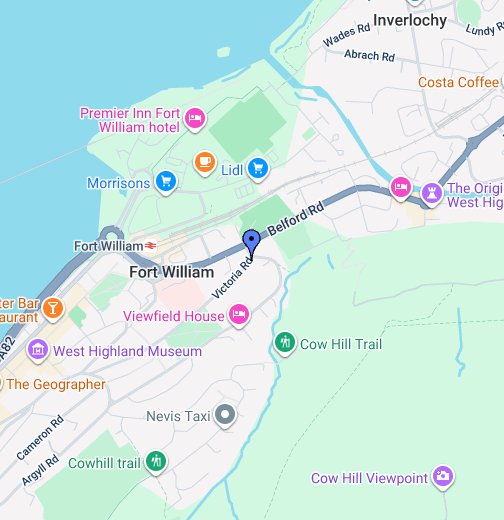Open the Cow Hill Viewpoint camera pin
504x520 pixels.
tap(443, 477)
